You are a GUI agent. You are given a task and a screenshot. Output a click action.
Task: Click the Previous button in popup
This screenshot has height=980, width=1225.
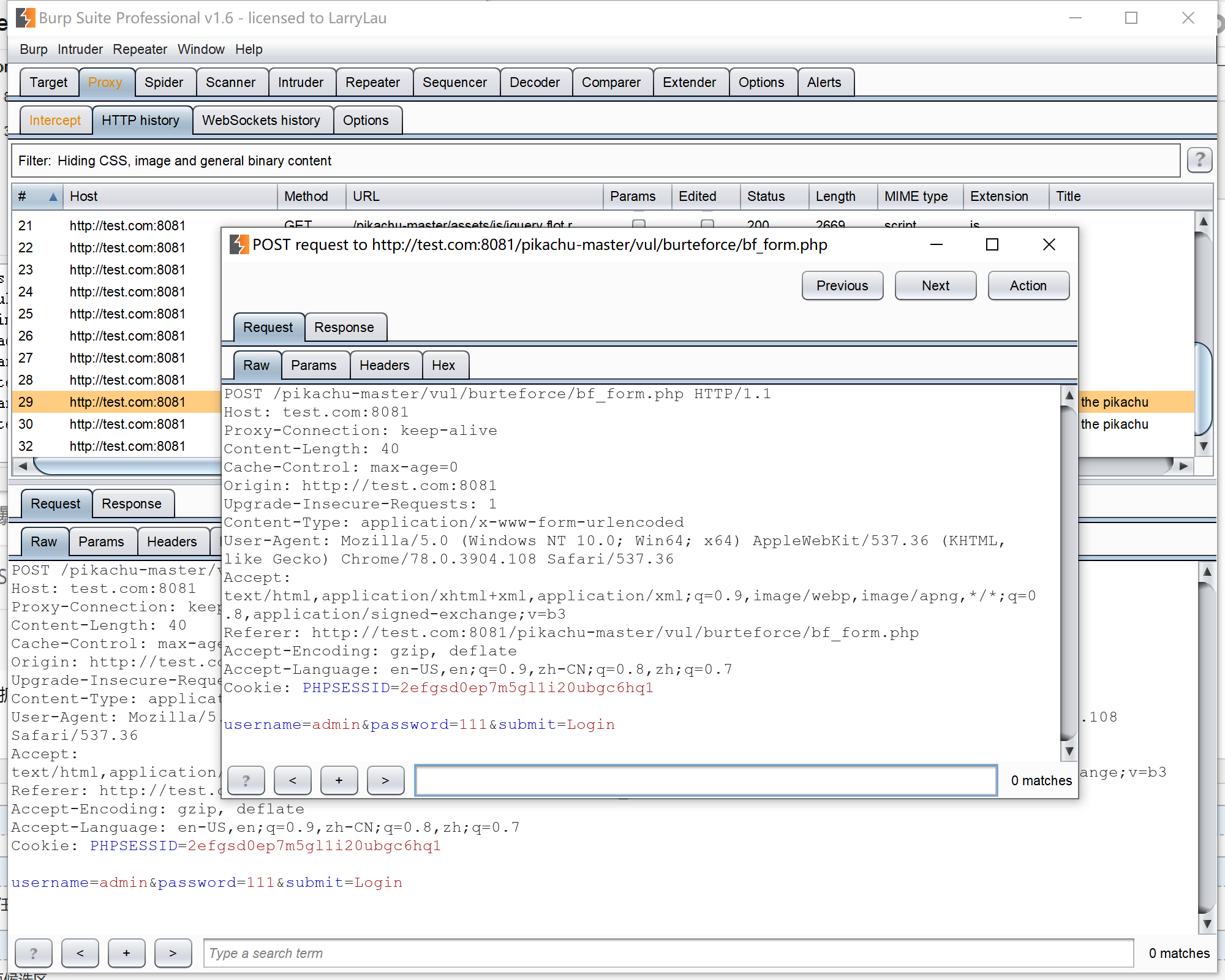[842, 285]
